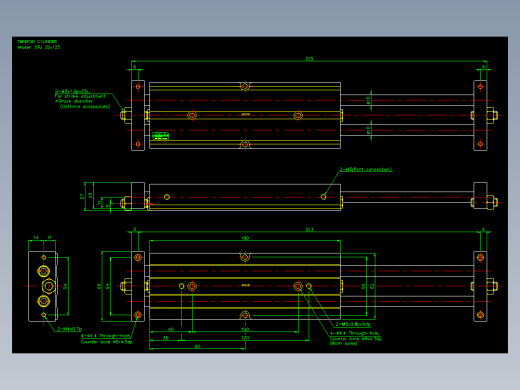Select the 'For stroke adjustment' note
This screenshot has width=520, height=390.
pyautogui.click(x=80, y=96)
